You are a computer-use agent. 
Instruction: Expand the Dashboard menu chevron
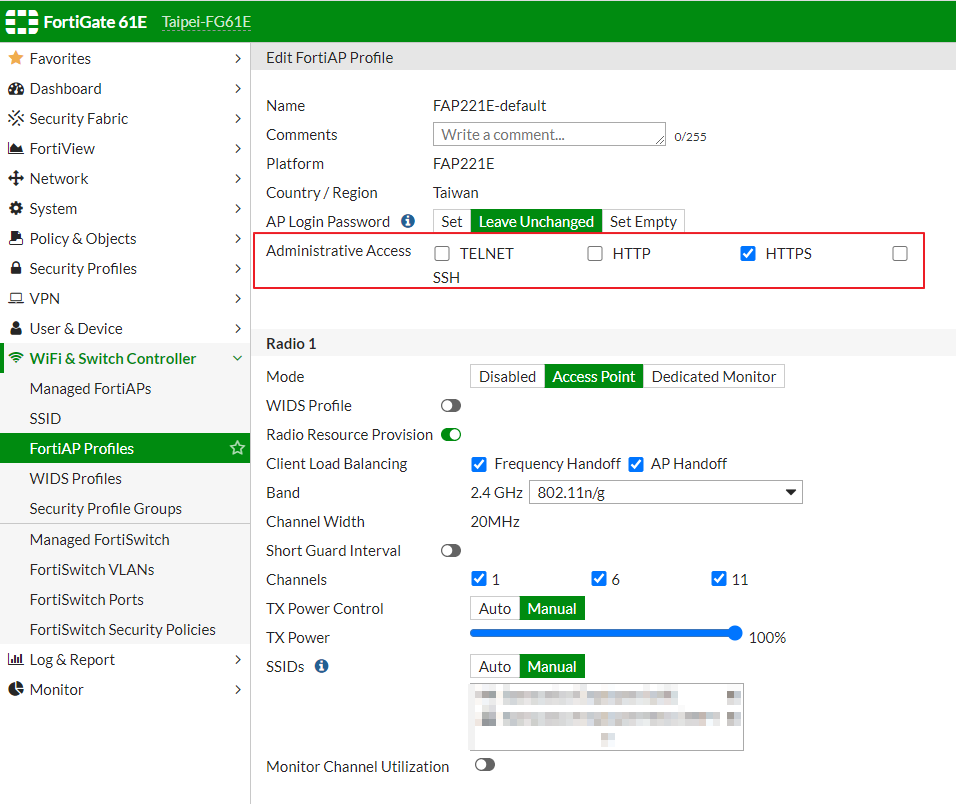tap(238, 88)
